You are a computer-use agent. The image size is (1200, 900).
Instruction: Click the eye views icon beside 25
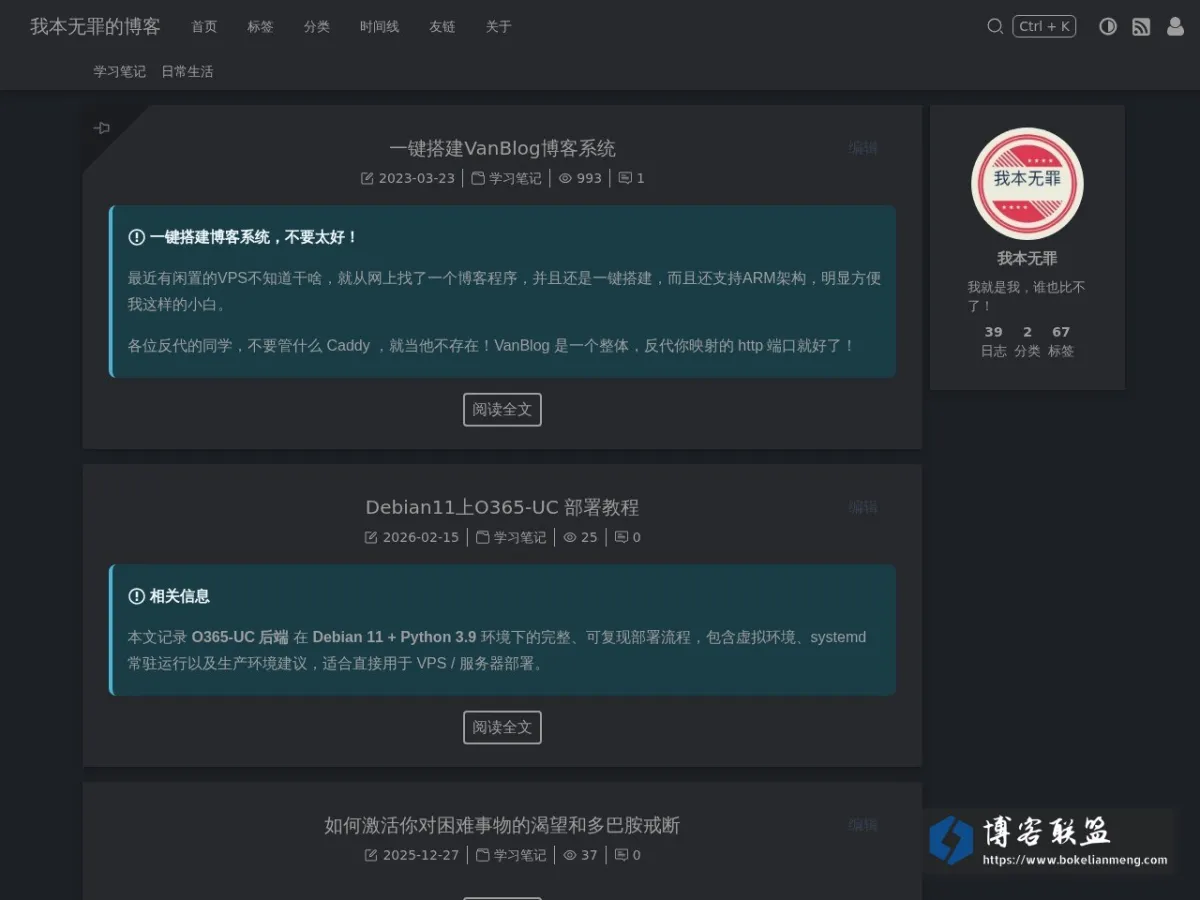570,537
